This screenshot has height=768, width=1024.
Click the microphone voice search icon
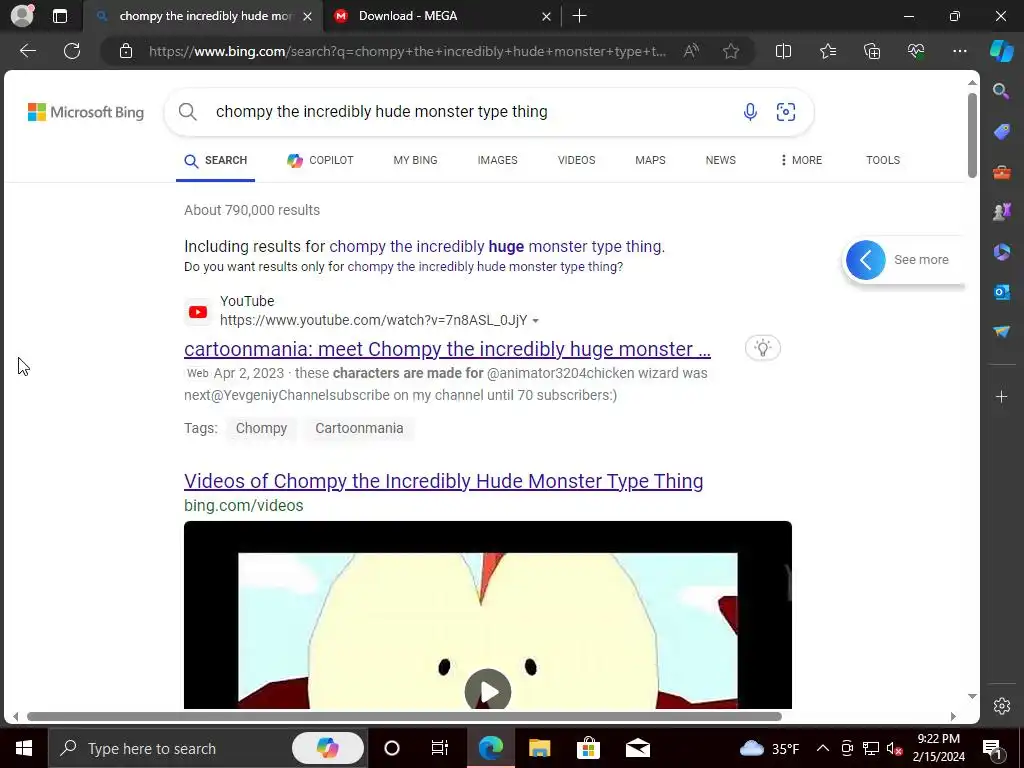point(750,112)
